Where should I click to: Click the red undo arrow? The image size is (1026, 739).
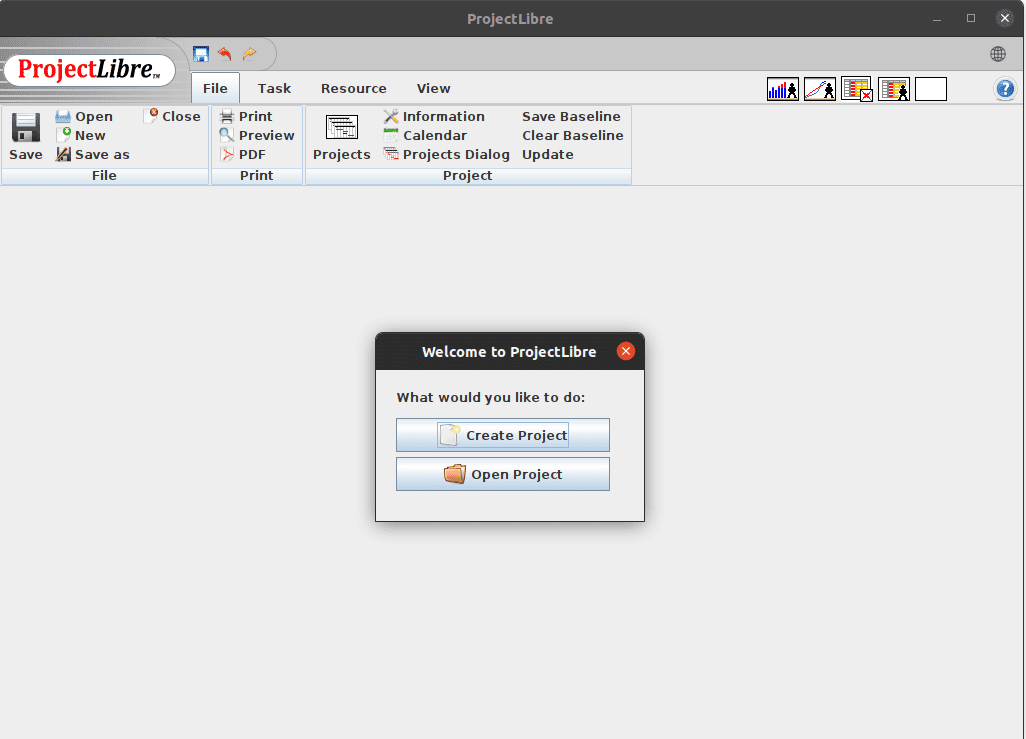tap(225, 54)
